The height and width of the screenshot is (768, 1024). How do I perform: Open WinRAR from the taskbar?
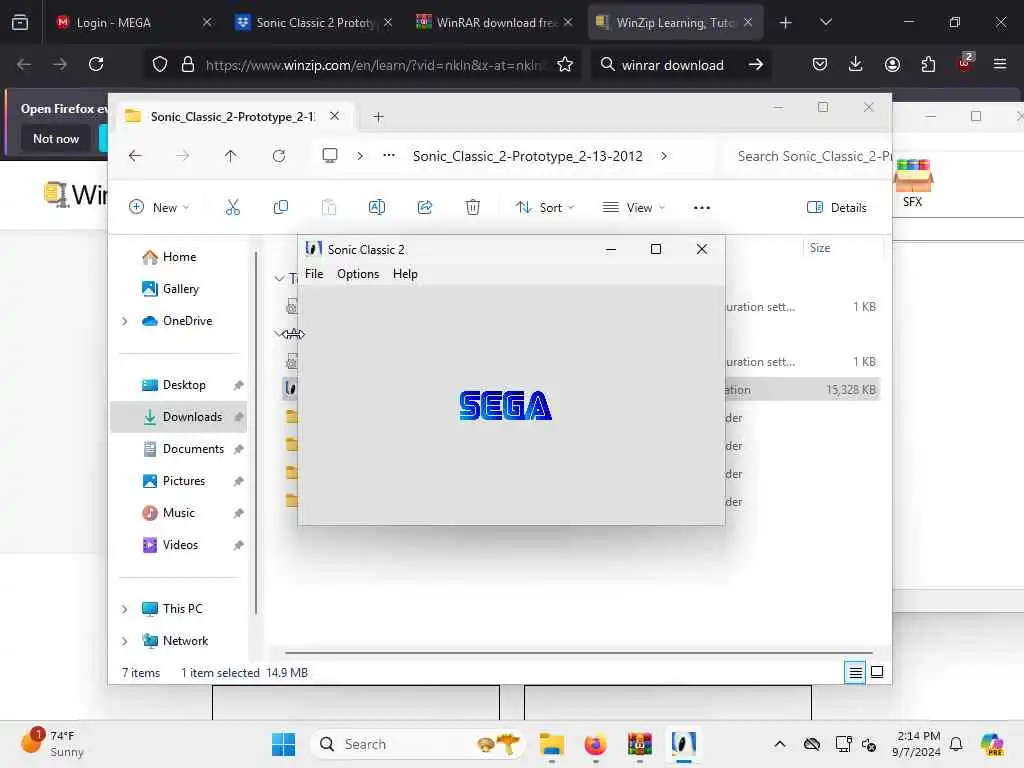639,744
